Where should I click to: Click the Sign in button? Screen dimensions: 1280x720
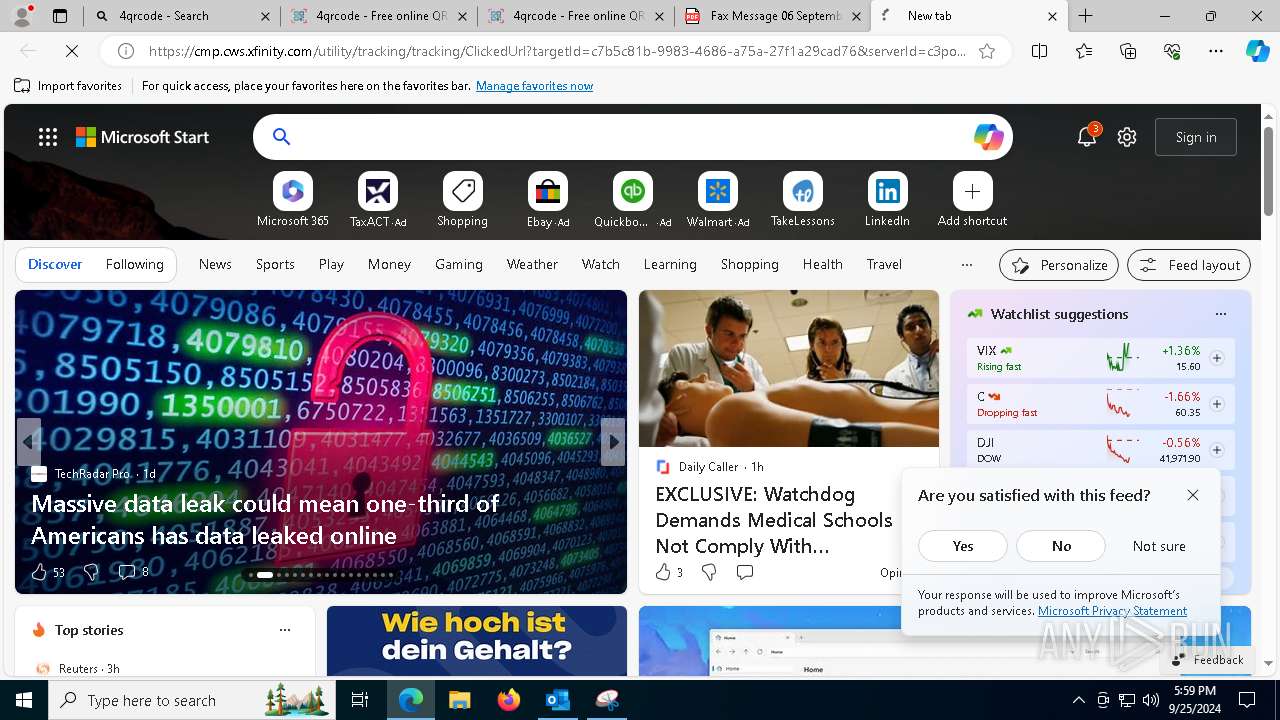(x=1196, y=137)
